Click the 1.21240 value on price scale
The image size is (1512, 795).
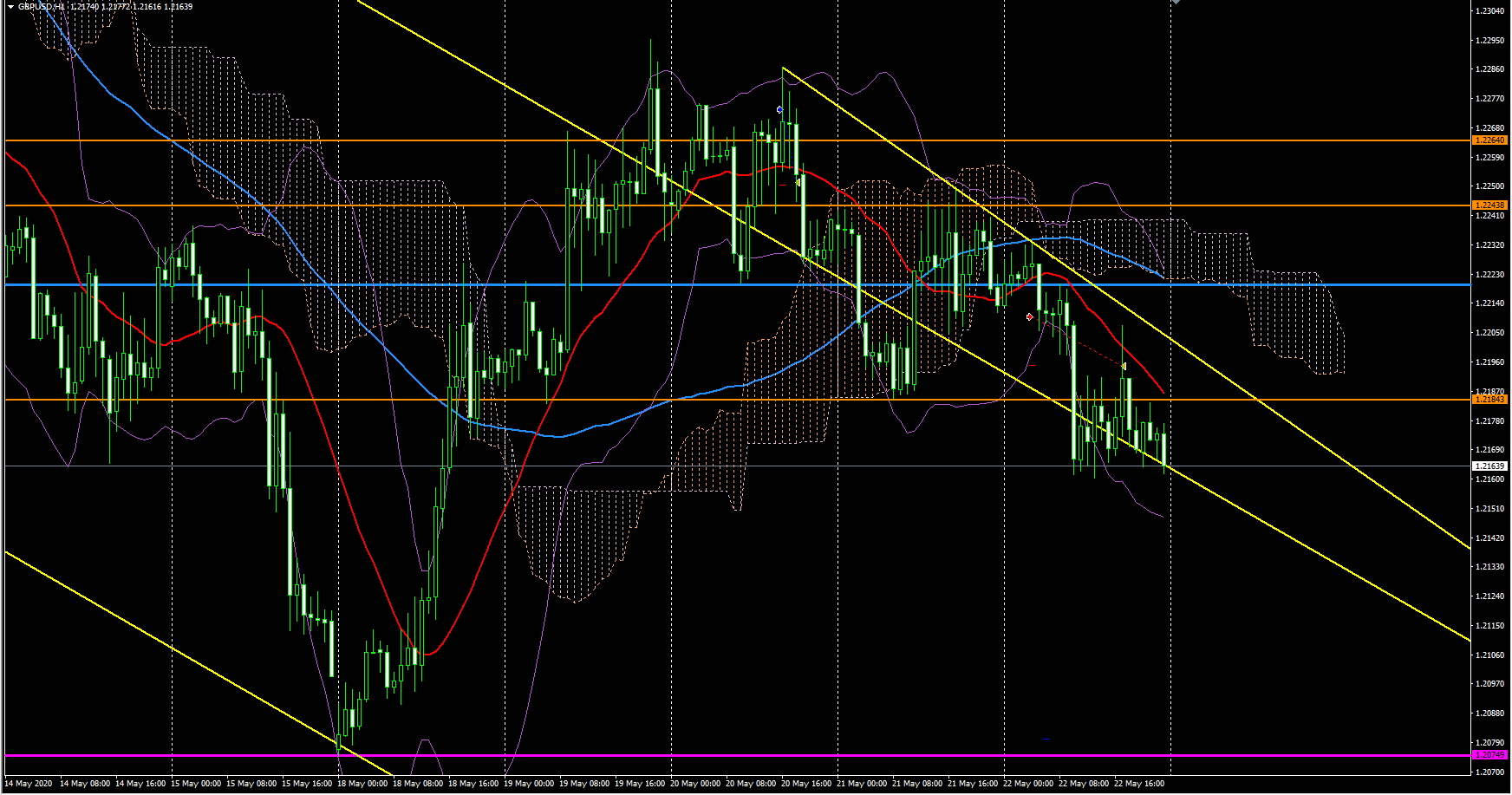point(1489,596)
